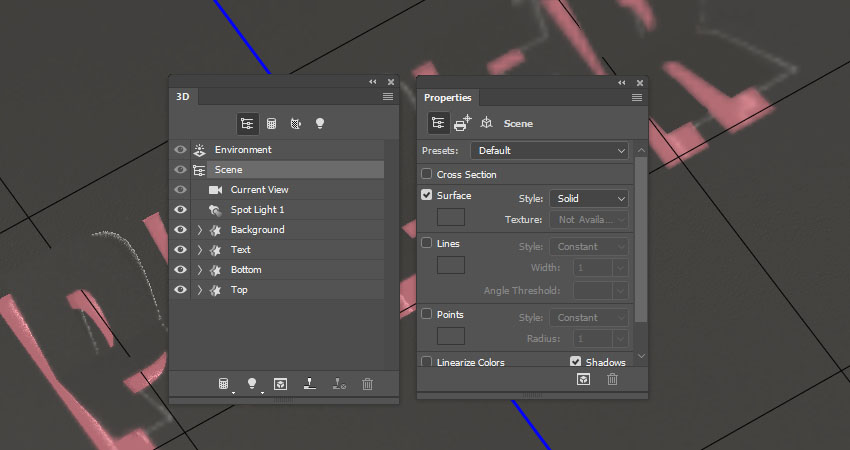Click the Background mesh star icon
This screenshot has width=850, height=450.
coord(215,230)
